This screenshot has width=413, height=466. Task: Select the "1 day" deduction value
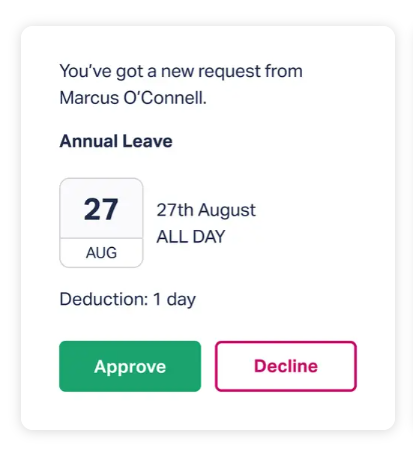tap(174, 299)
